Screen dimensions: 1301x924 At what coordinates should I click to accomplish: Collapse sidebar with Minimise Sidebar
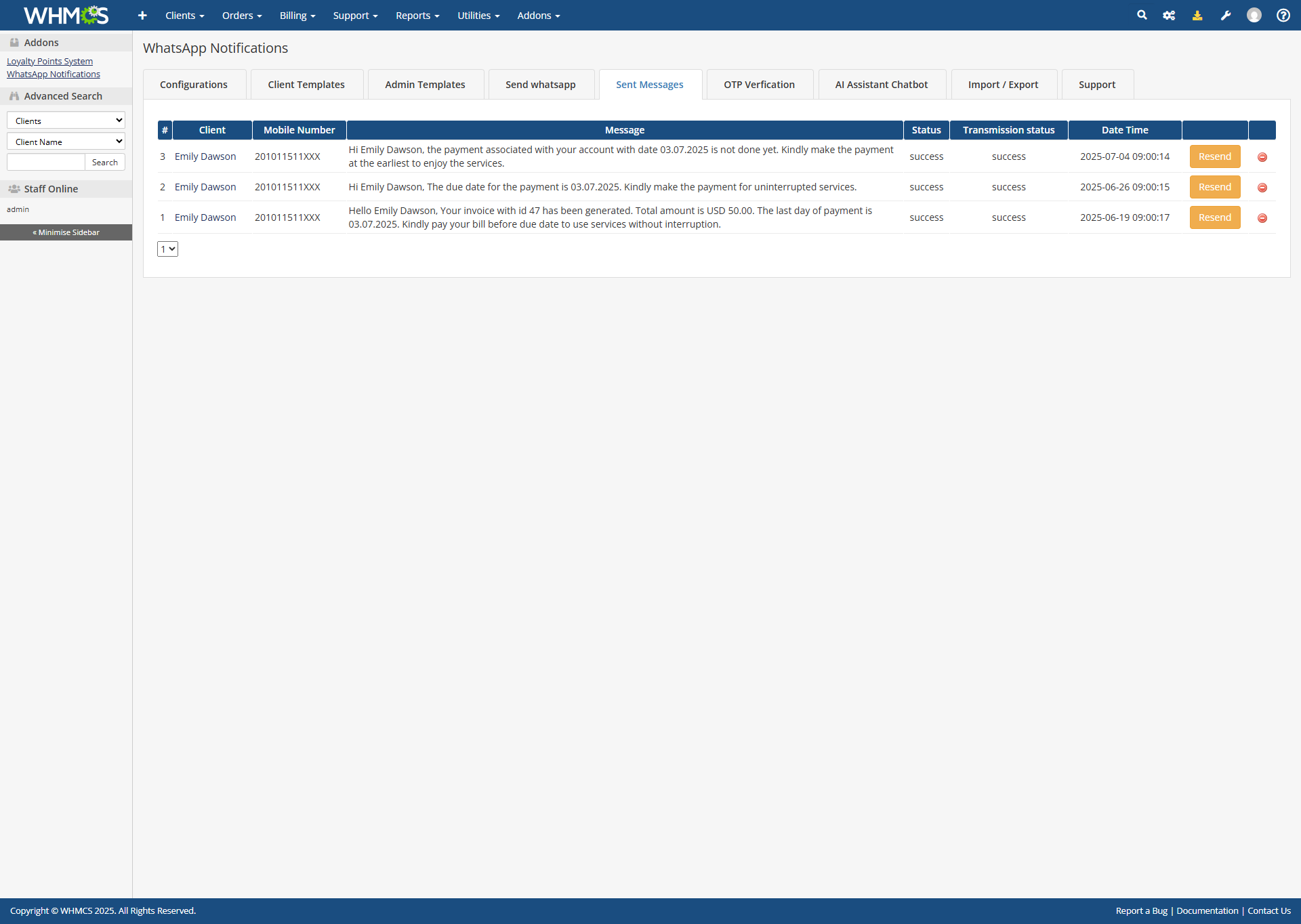(66, 232)
